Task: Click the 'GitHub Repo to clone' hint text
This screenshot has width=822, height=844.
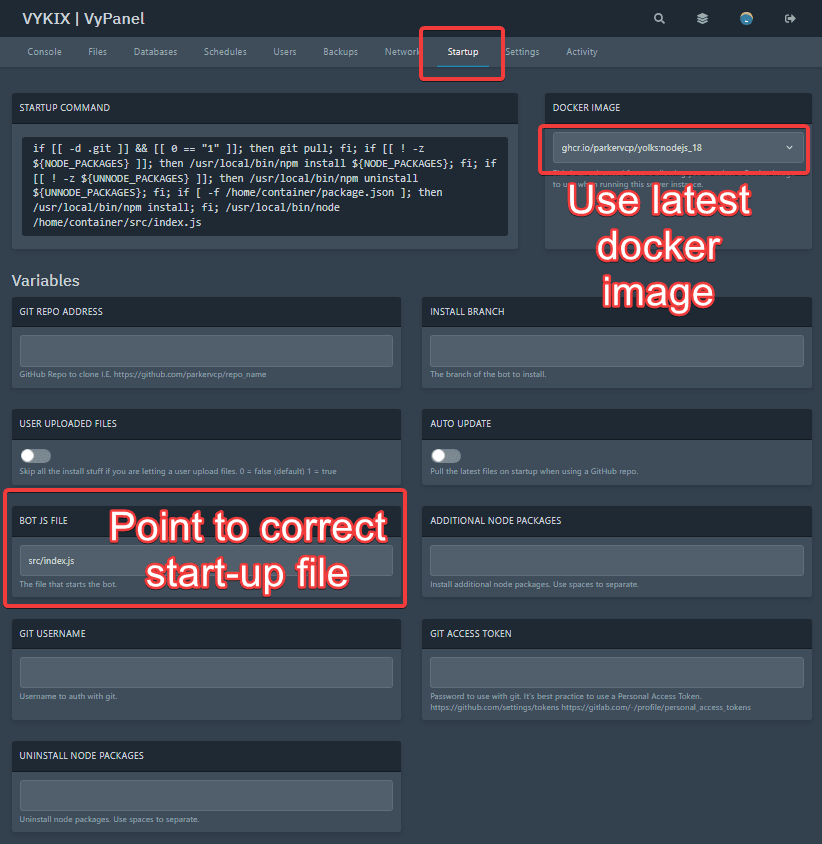Action: coord(143,374)
